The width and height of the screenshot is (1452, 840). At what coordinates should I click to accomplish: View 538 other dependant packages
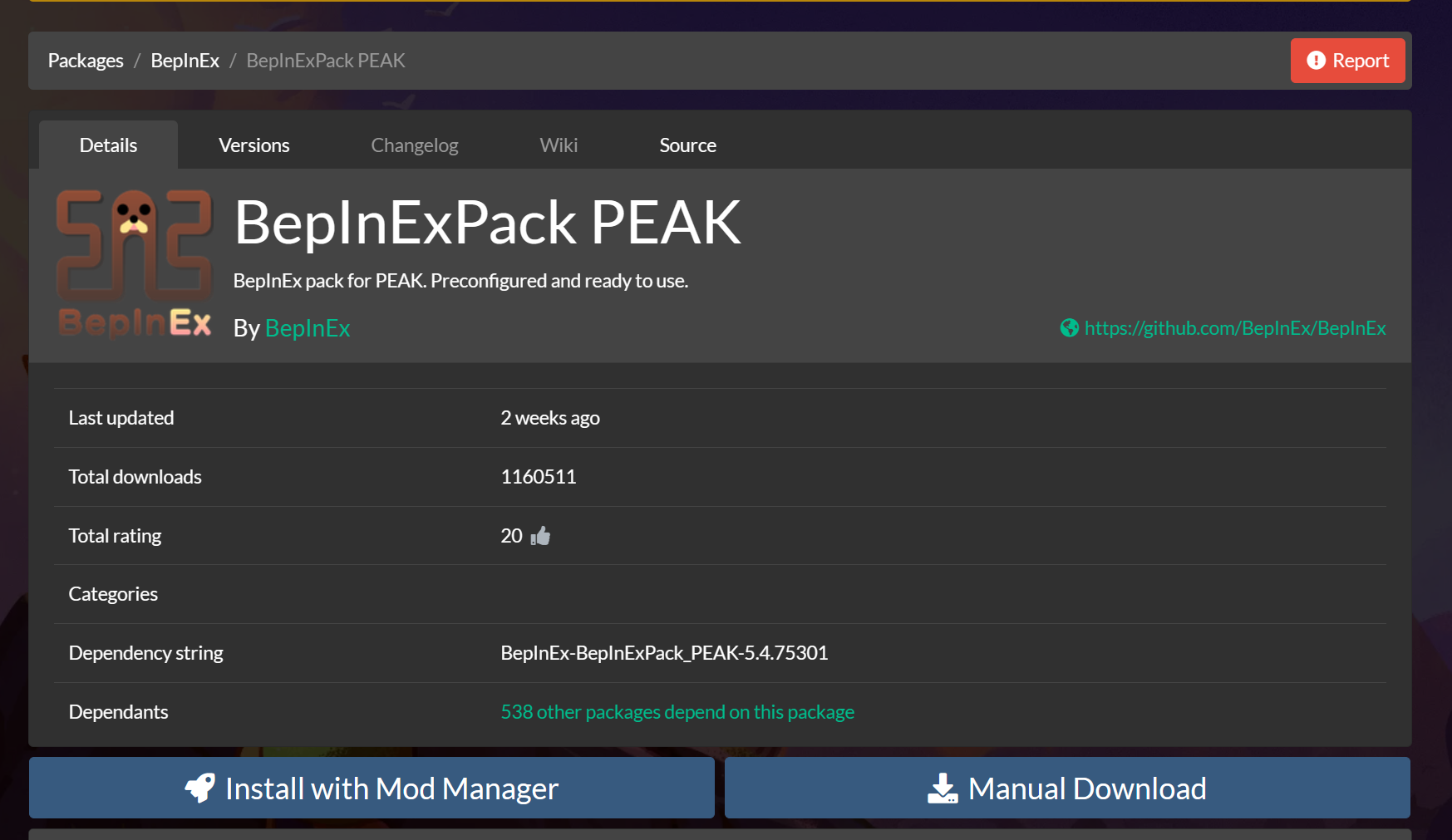click(x=677, y=712)
